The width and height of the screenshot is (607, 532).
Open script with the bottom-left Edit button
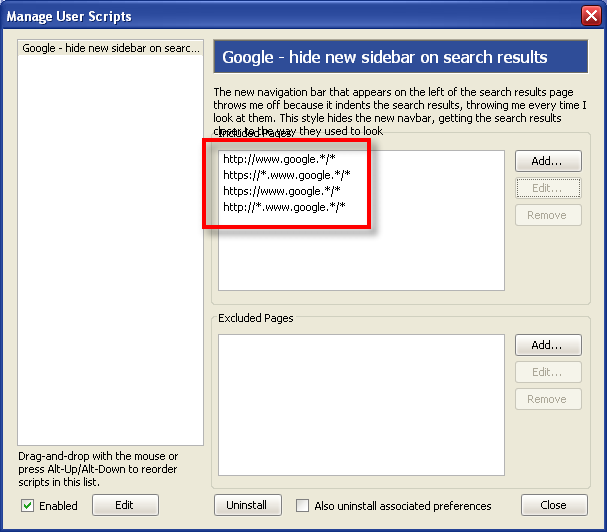tap(125, 505)
